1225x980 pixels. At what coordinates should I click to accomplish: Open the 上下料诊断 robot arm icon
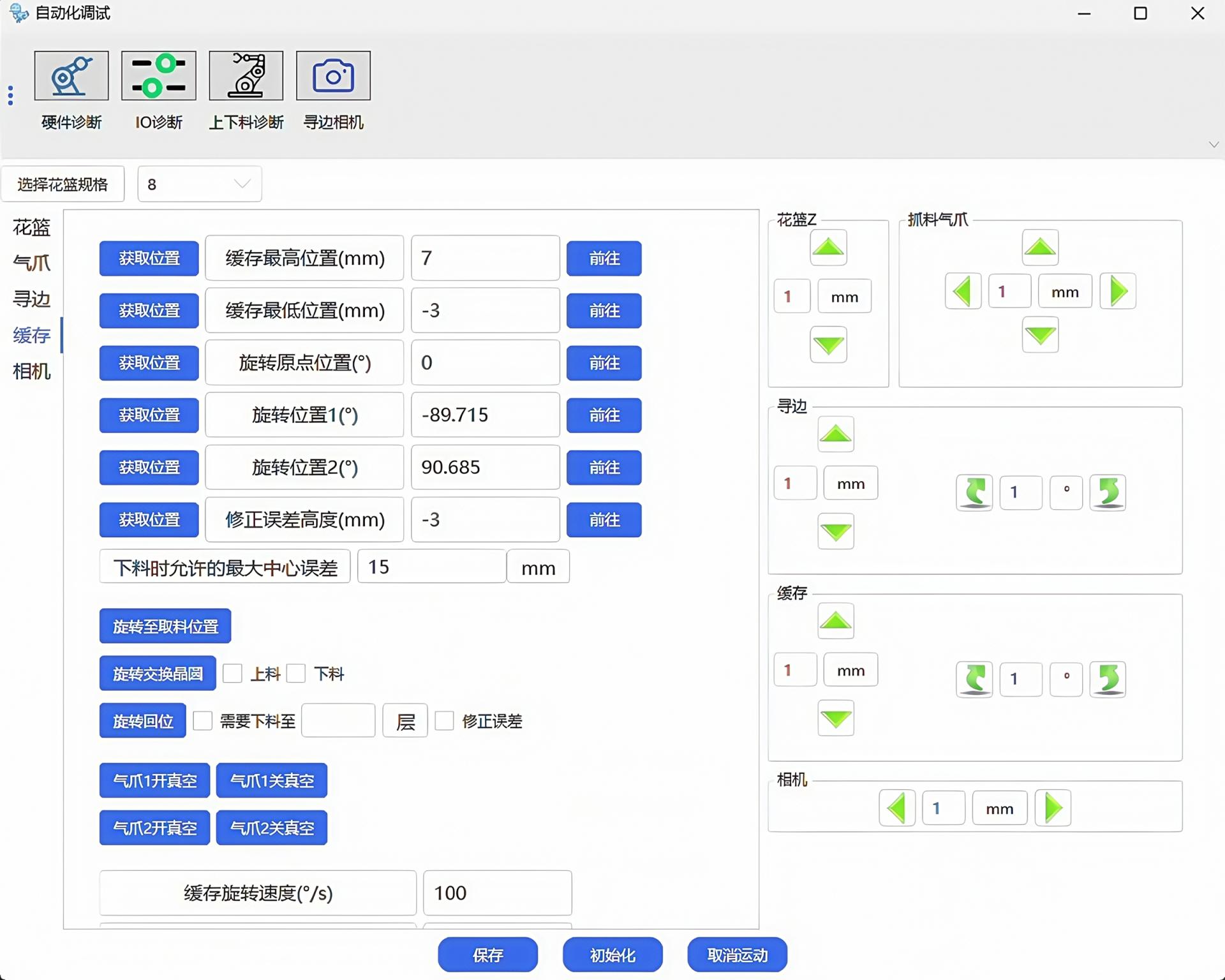click(x=246, y=76)
